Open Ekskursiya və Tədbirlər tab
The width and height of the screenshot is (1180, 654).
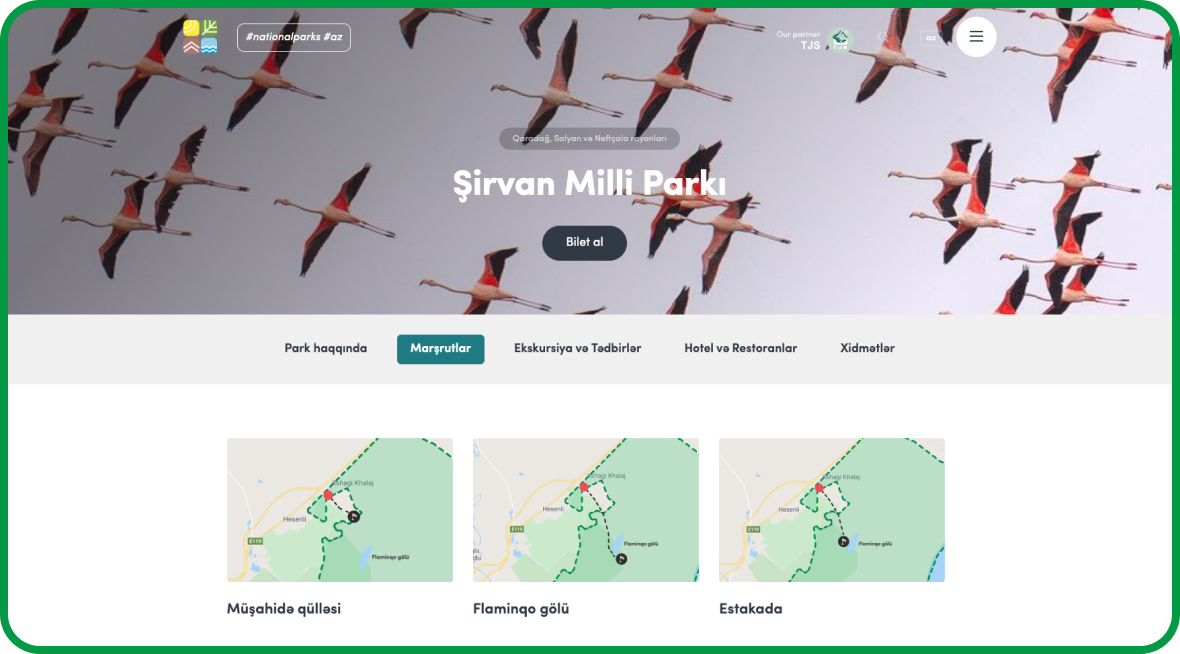coord(577,348)
